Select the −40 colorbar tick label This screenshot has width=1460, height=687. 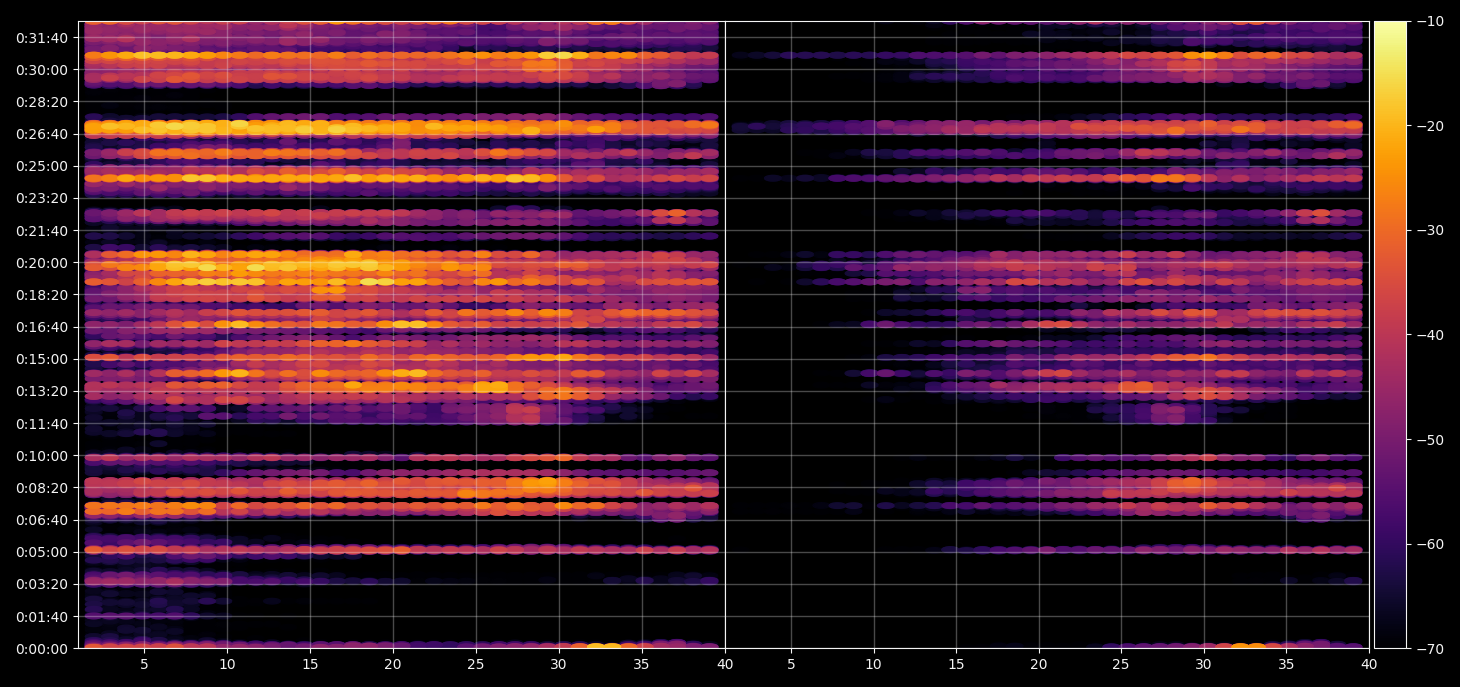[x=1428, y=335]
